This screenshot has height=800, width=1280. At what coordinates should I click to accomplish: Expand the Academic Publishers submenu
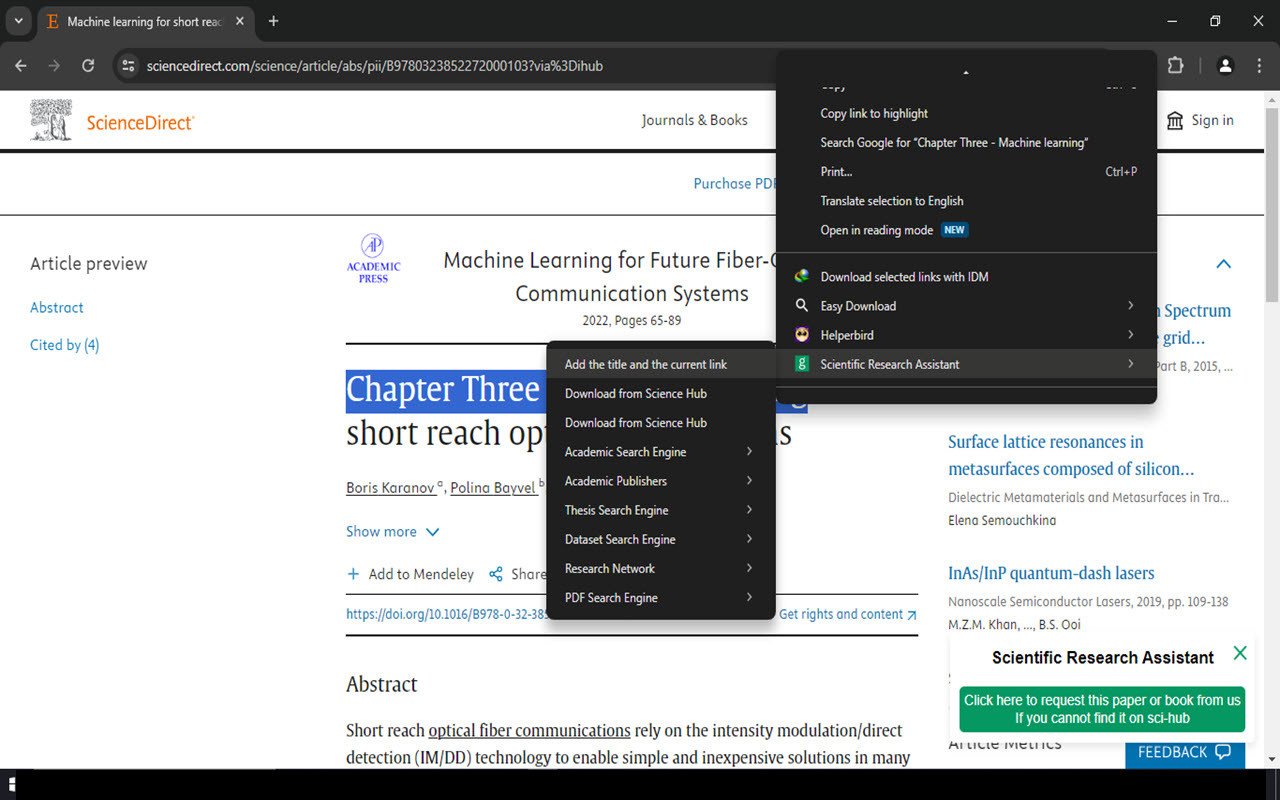661,481
